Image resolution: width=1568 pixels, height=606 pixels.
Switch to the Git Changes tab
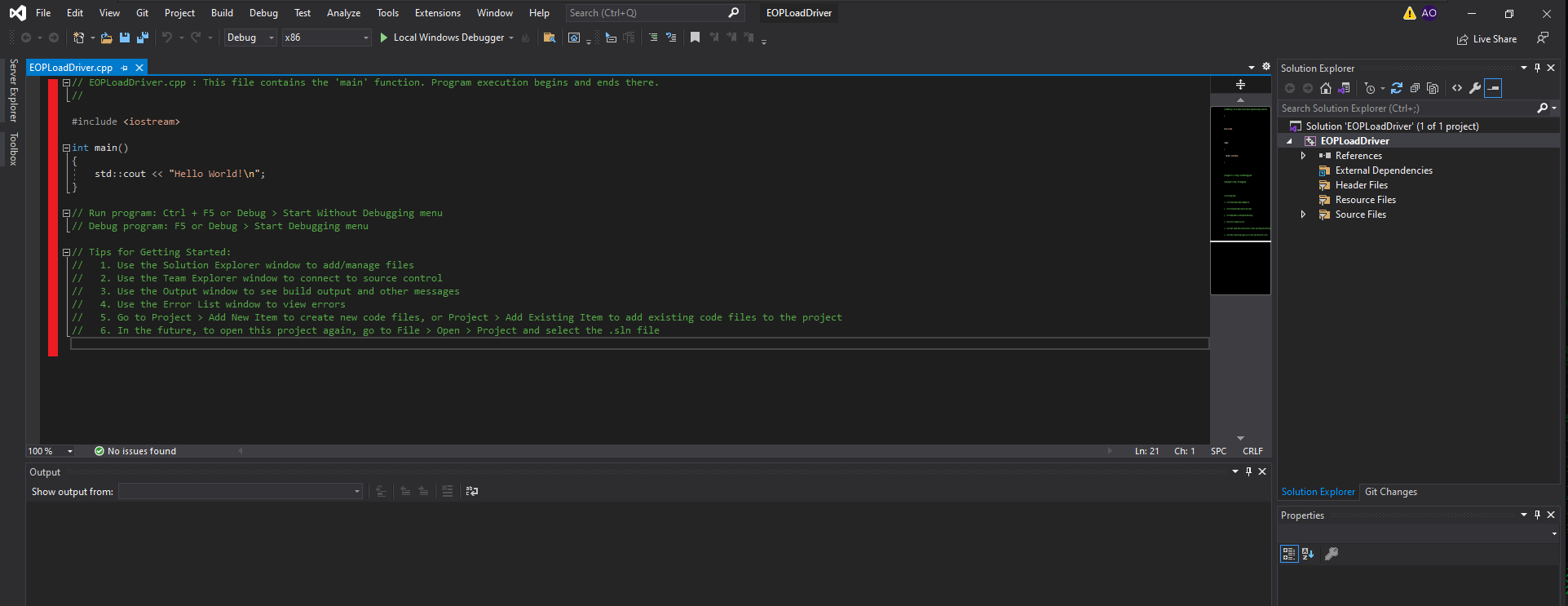(1390, 492)
